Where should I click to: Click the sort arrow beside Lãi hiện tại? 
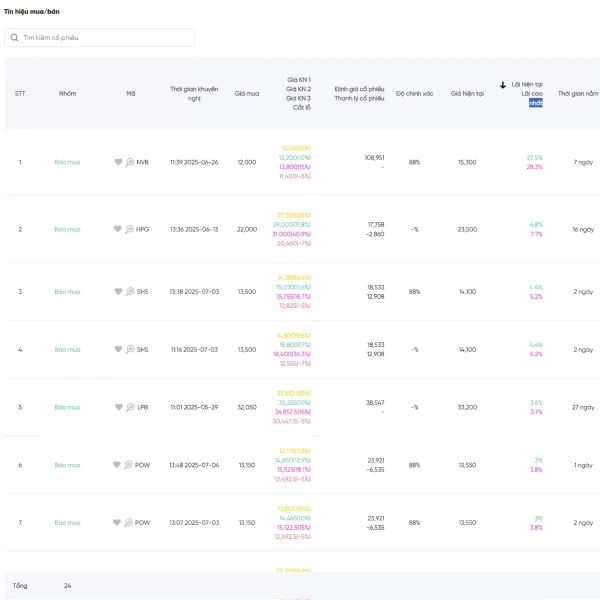pyautogui.click(x=503, y=85)
